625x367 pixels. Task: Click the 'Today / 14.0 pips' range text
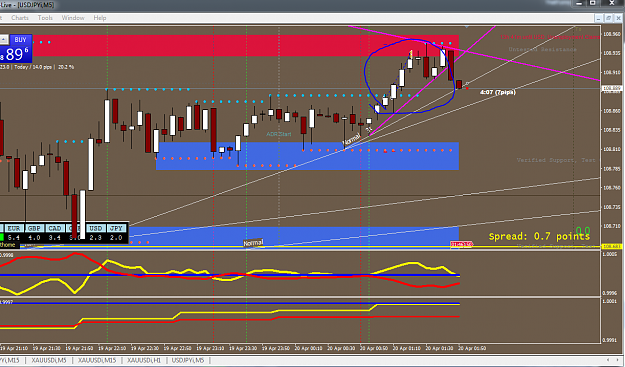pos(33,67)
